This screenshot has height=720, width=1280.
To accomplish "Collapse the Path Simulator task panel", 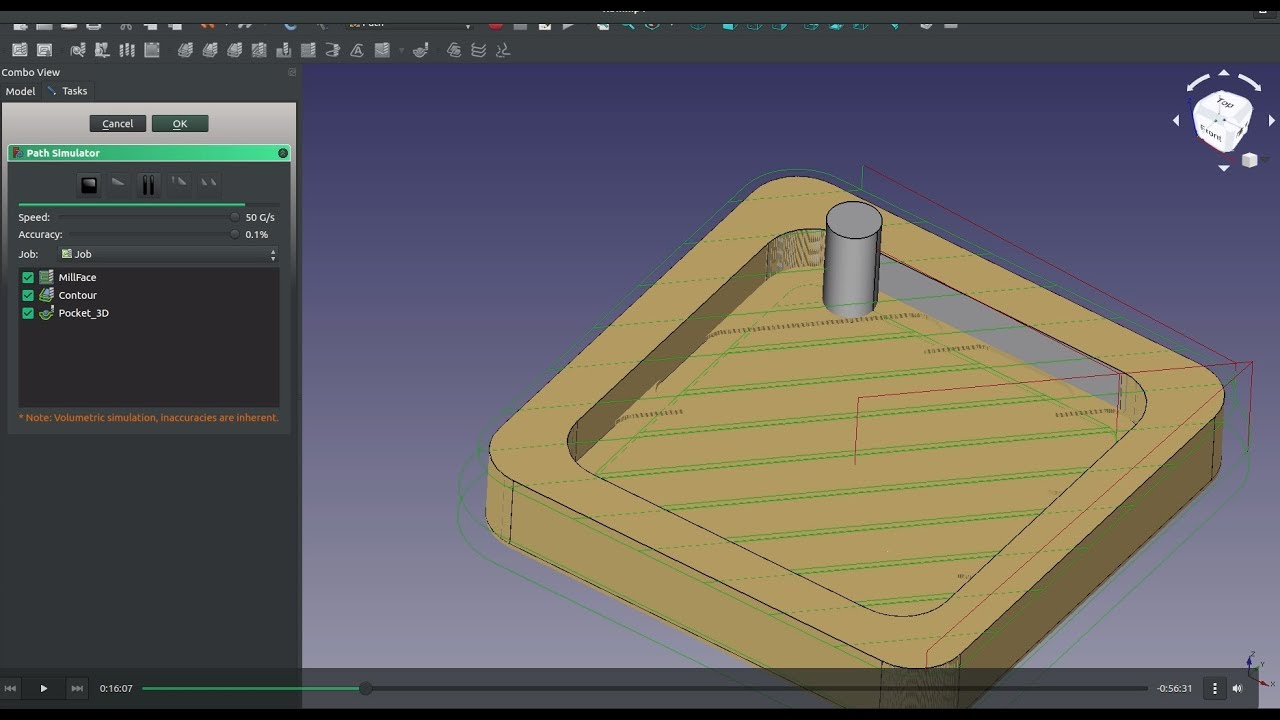I will [283, 153].
